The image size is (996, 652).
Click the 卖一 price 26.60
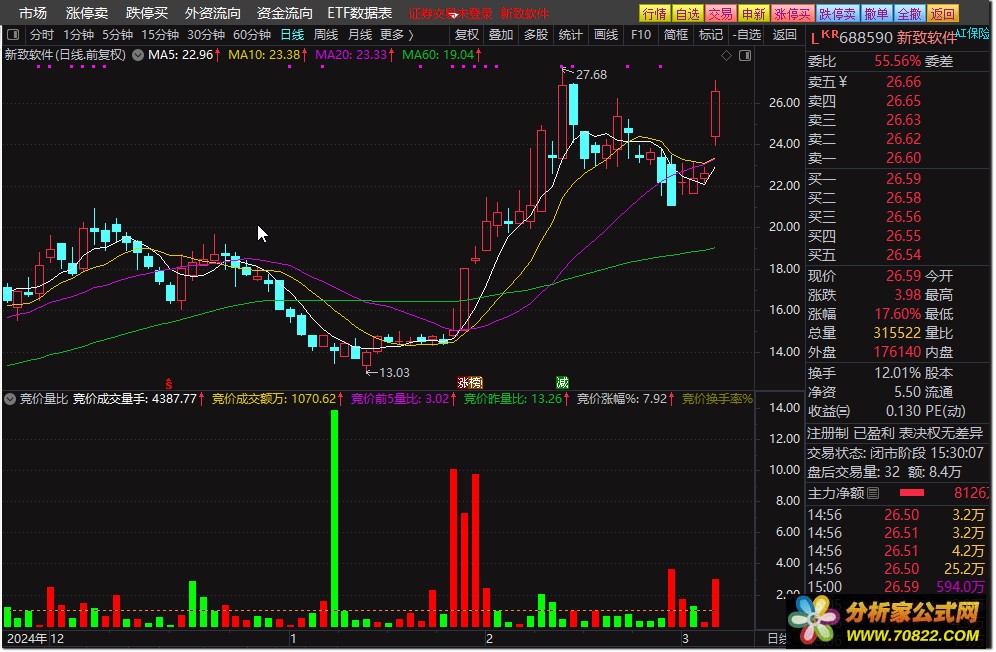(x=903, y=158)
